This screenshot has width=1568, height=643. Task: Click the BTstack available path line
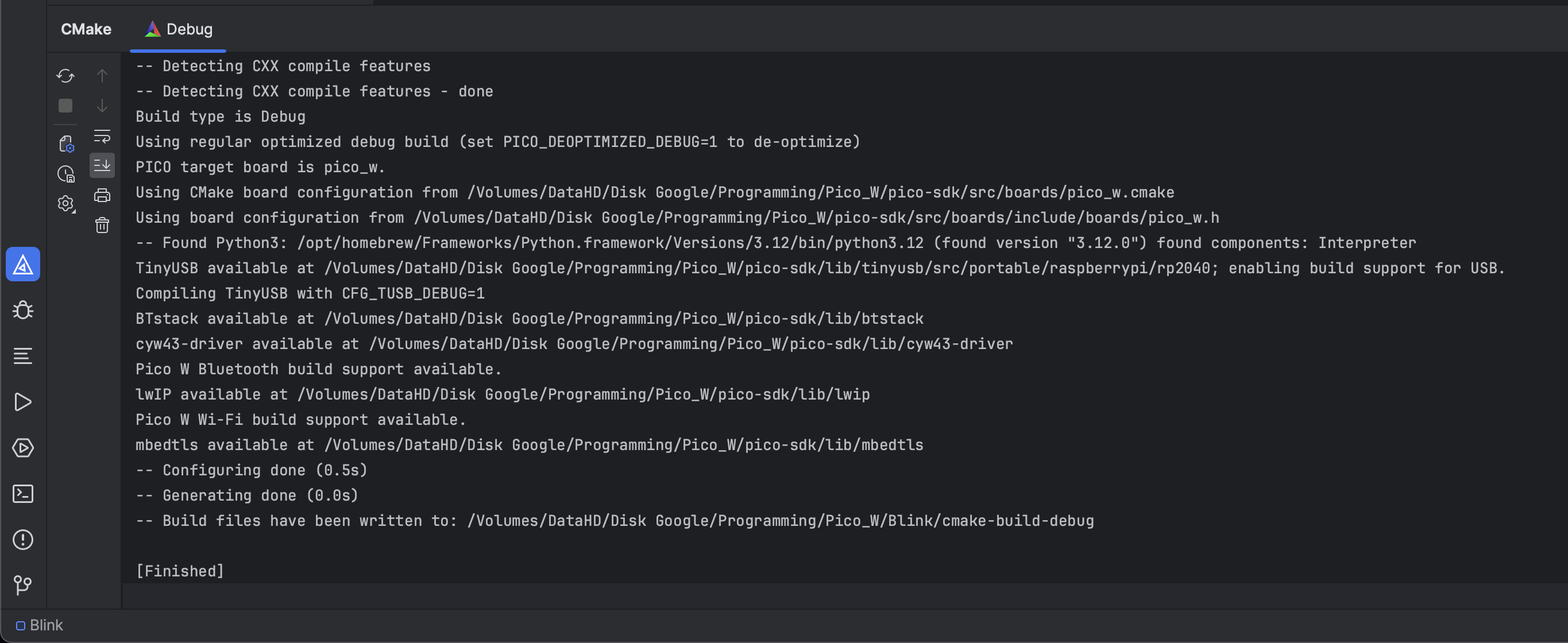pyautogui.click(x=530, y=319)
